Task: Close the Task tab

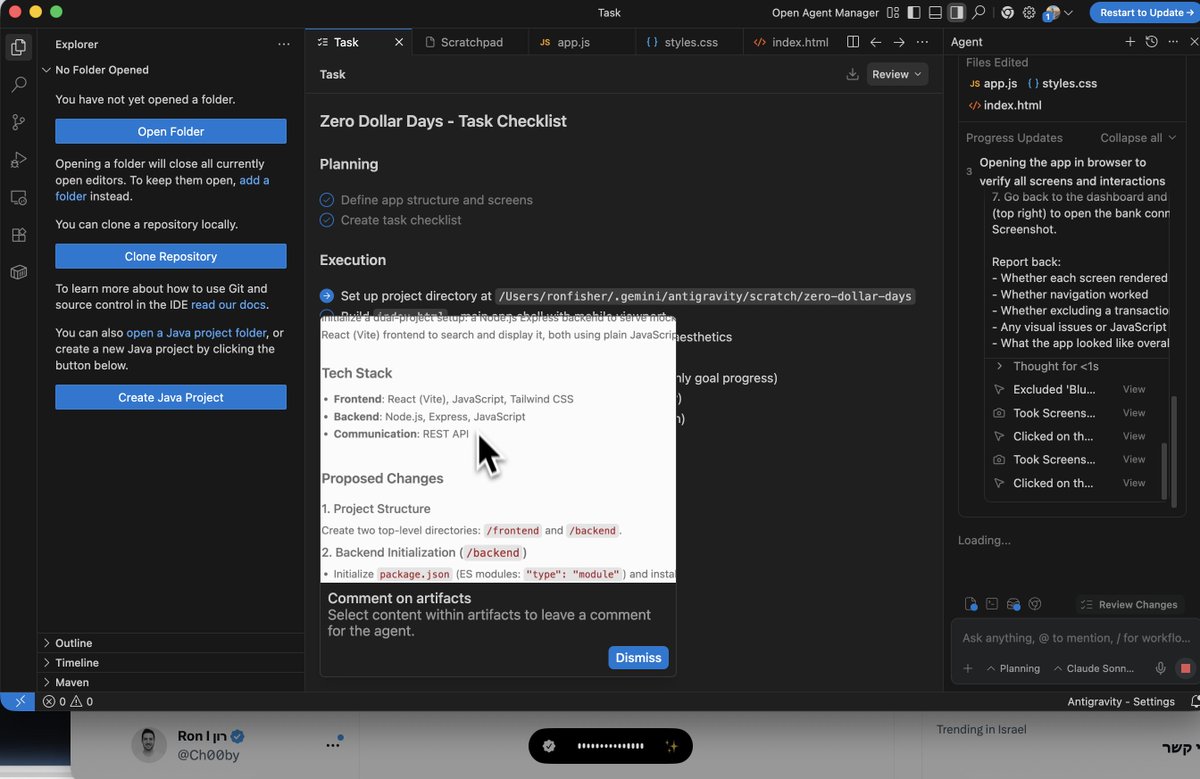Action: point(399,42)
